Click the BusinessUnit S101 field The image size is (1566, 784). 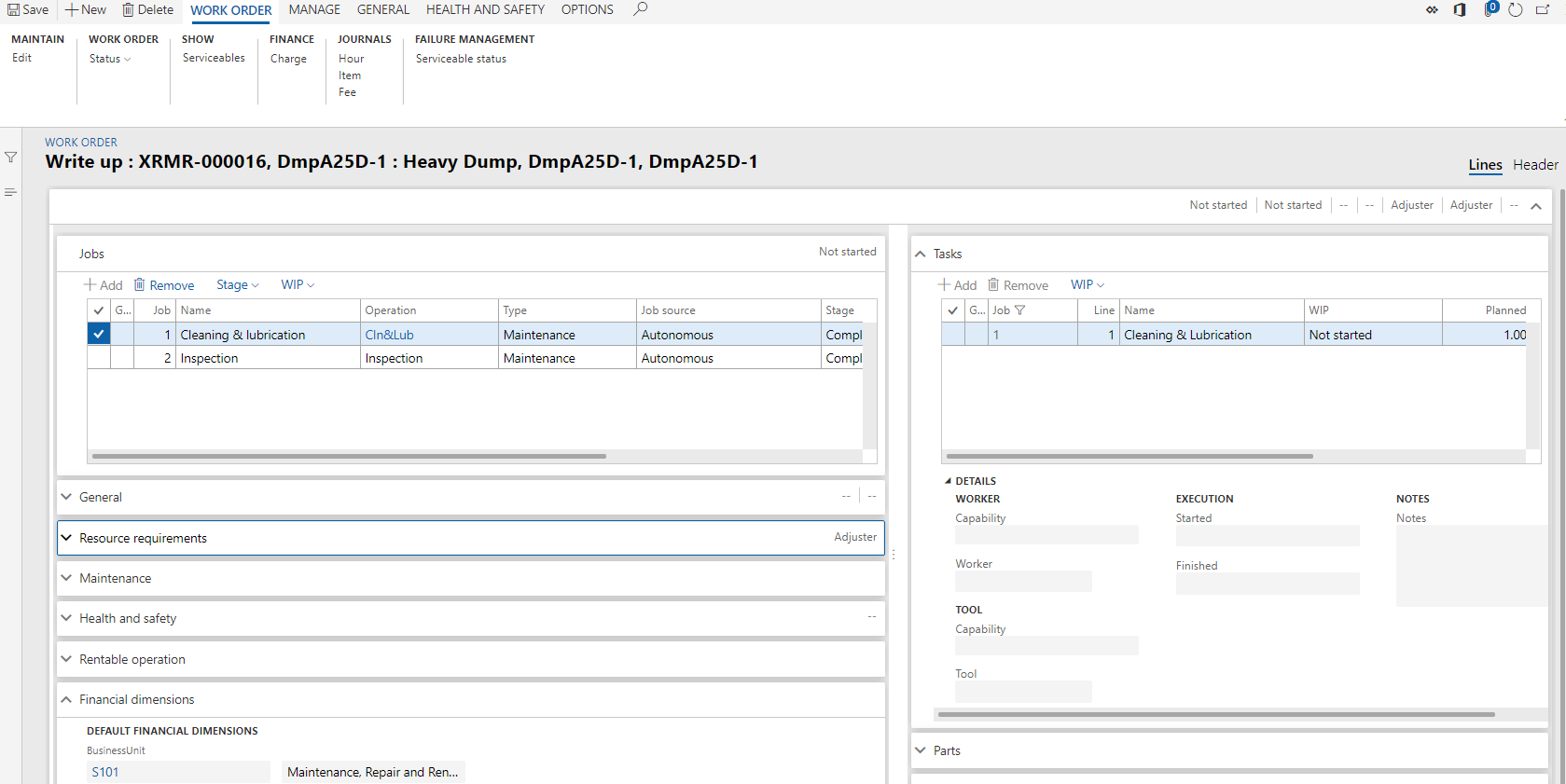(x=178, y=772)
